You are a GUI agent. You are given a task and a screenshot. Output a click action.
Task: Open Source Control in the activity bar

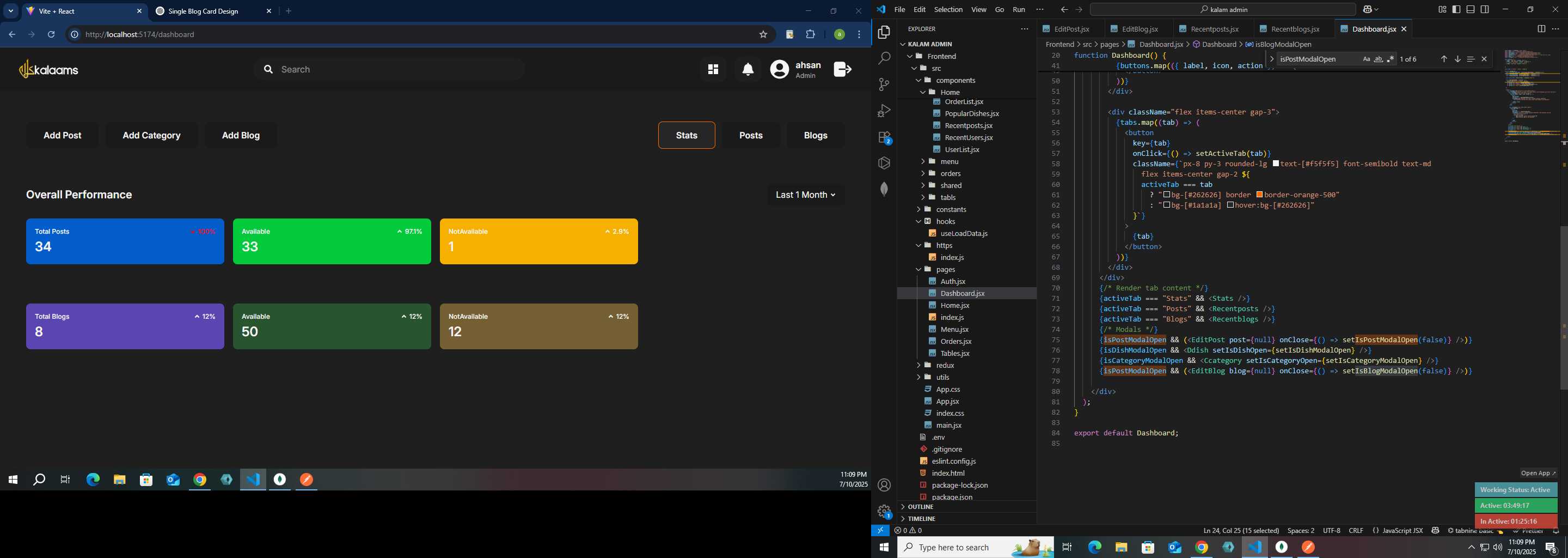pyautogui.click(x=884, y=84)
